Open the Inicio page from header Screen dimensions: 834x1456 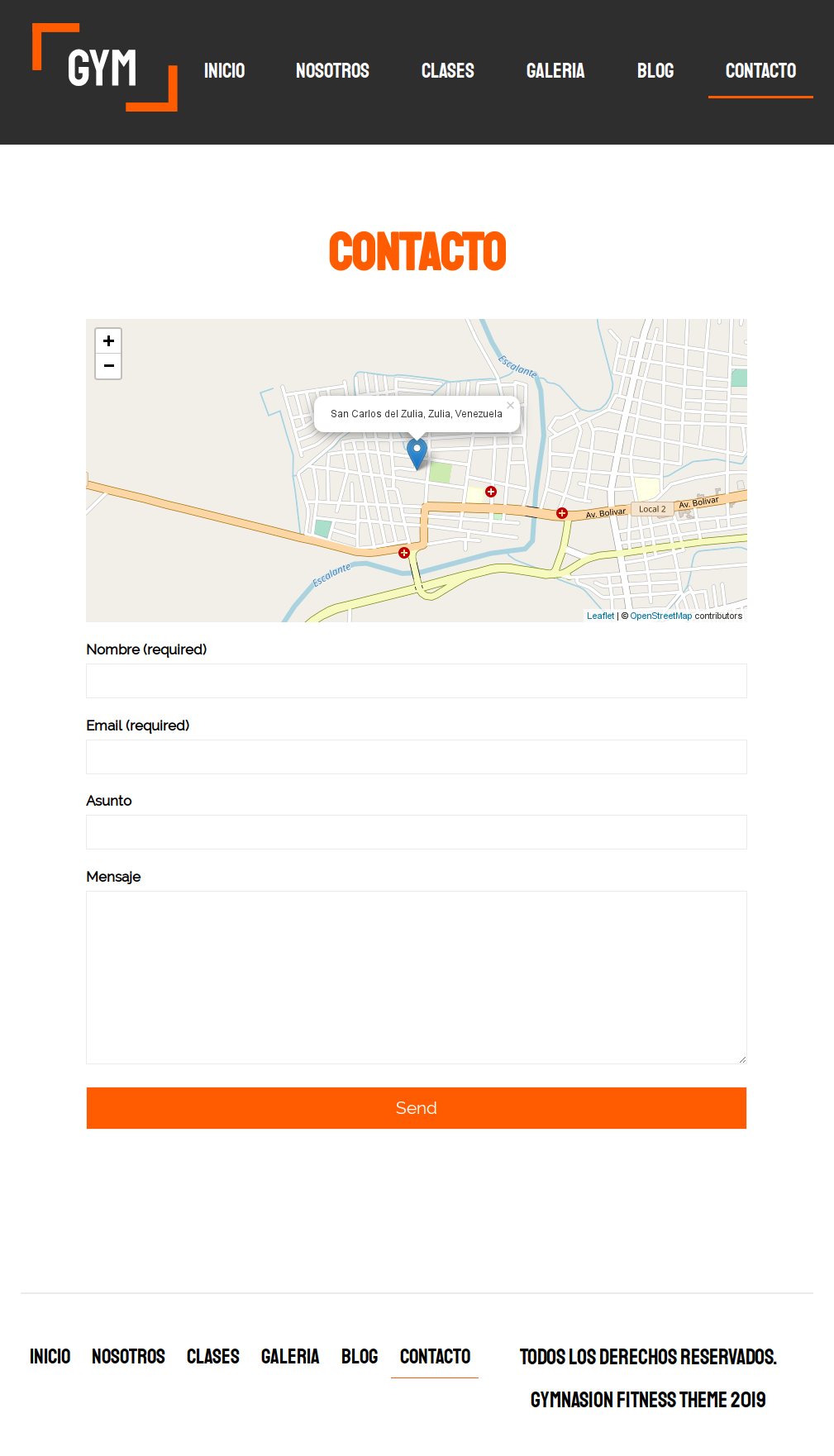point(225,71)
